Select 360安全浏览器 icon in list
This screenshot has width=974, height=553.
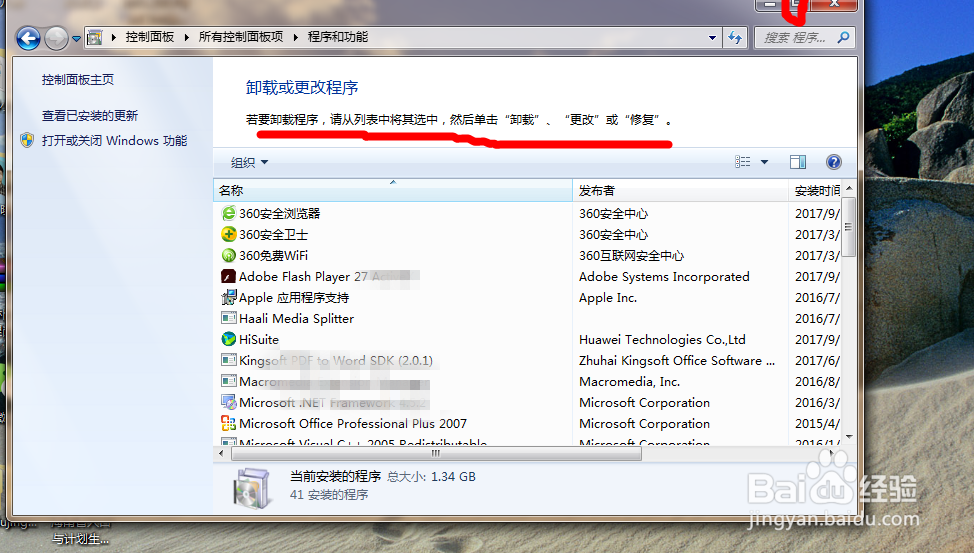pyautogui.click(x=229, y=213)
